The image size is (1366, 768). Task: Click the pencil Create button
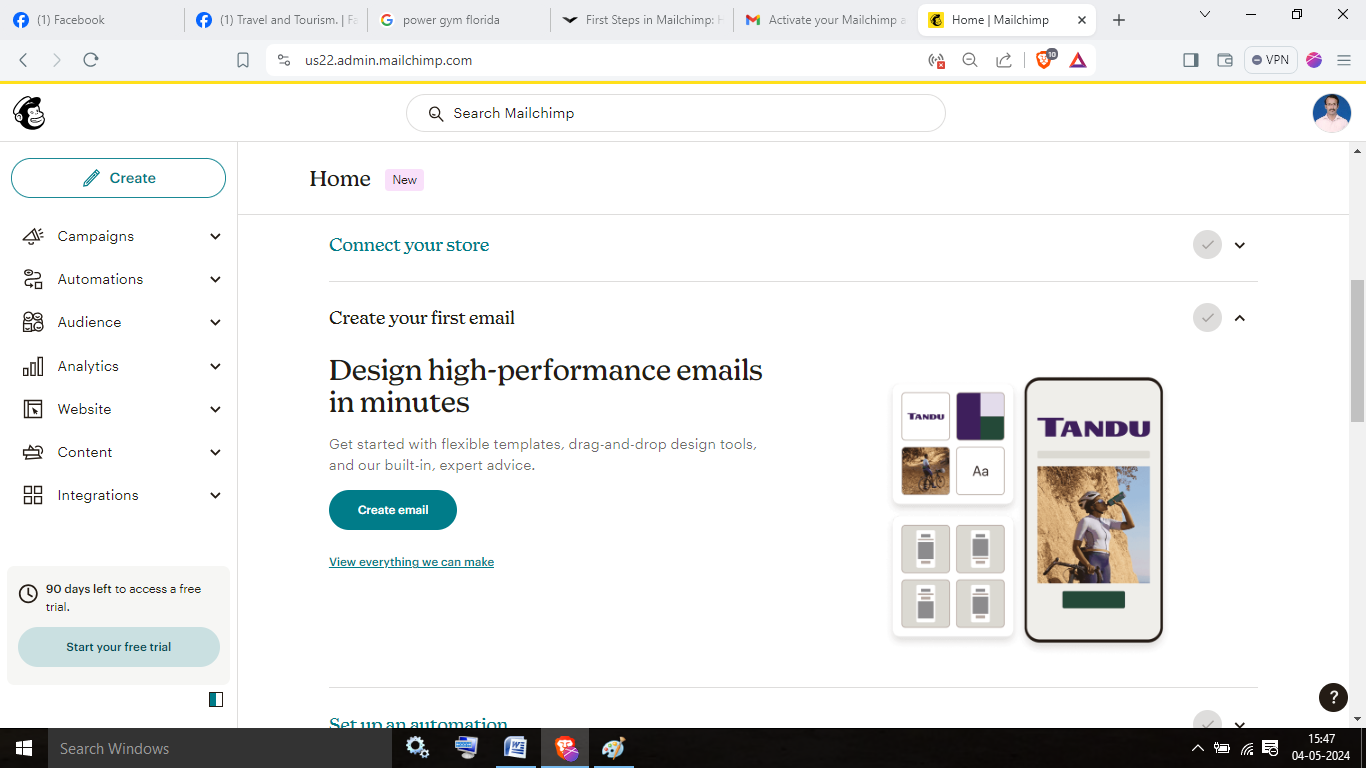(118, 178)
